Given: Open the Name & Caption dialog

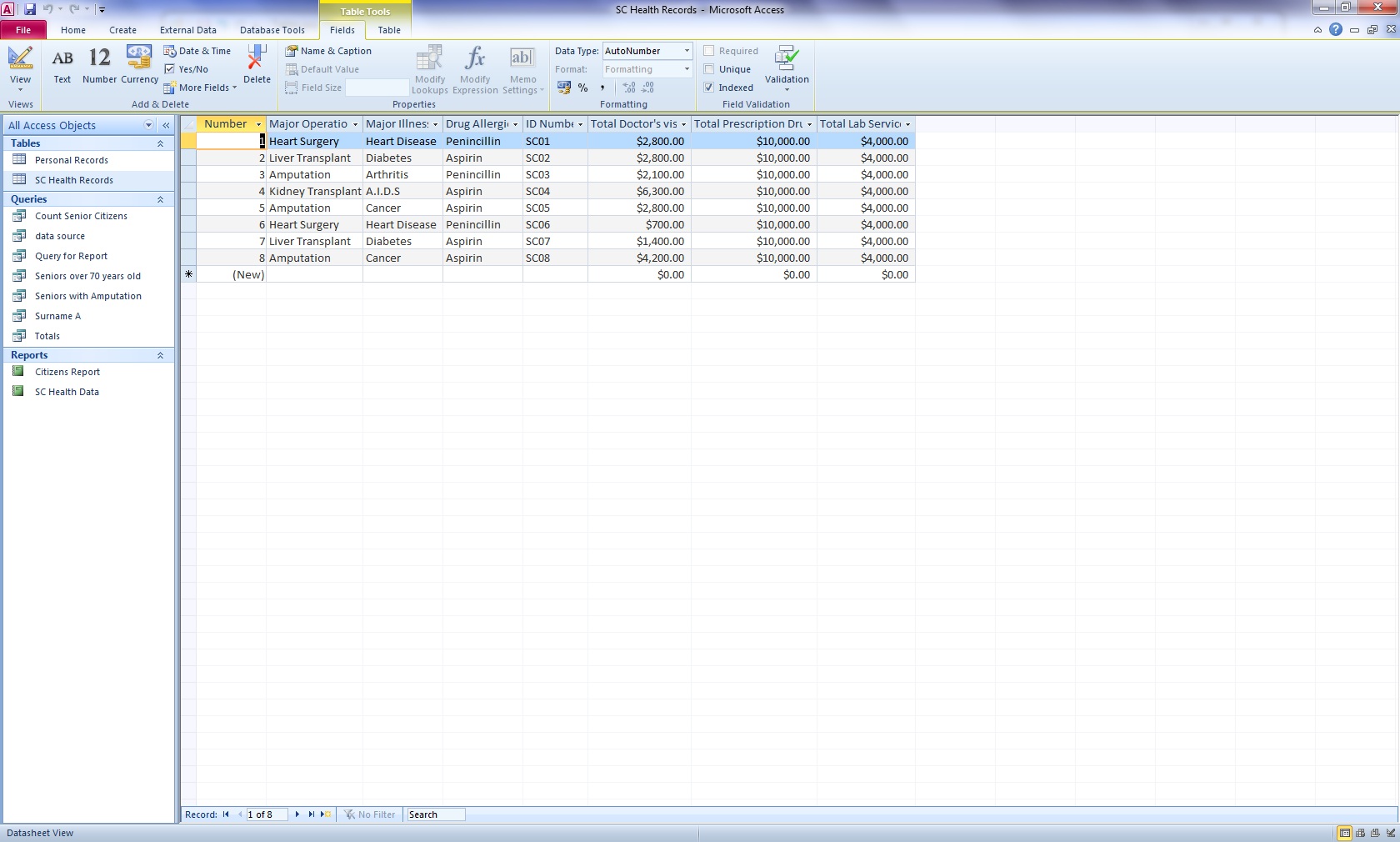Looking at the screenshot, I should pyautogui.click(x=328, y=51).
